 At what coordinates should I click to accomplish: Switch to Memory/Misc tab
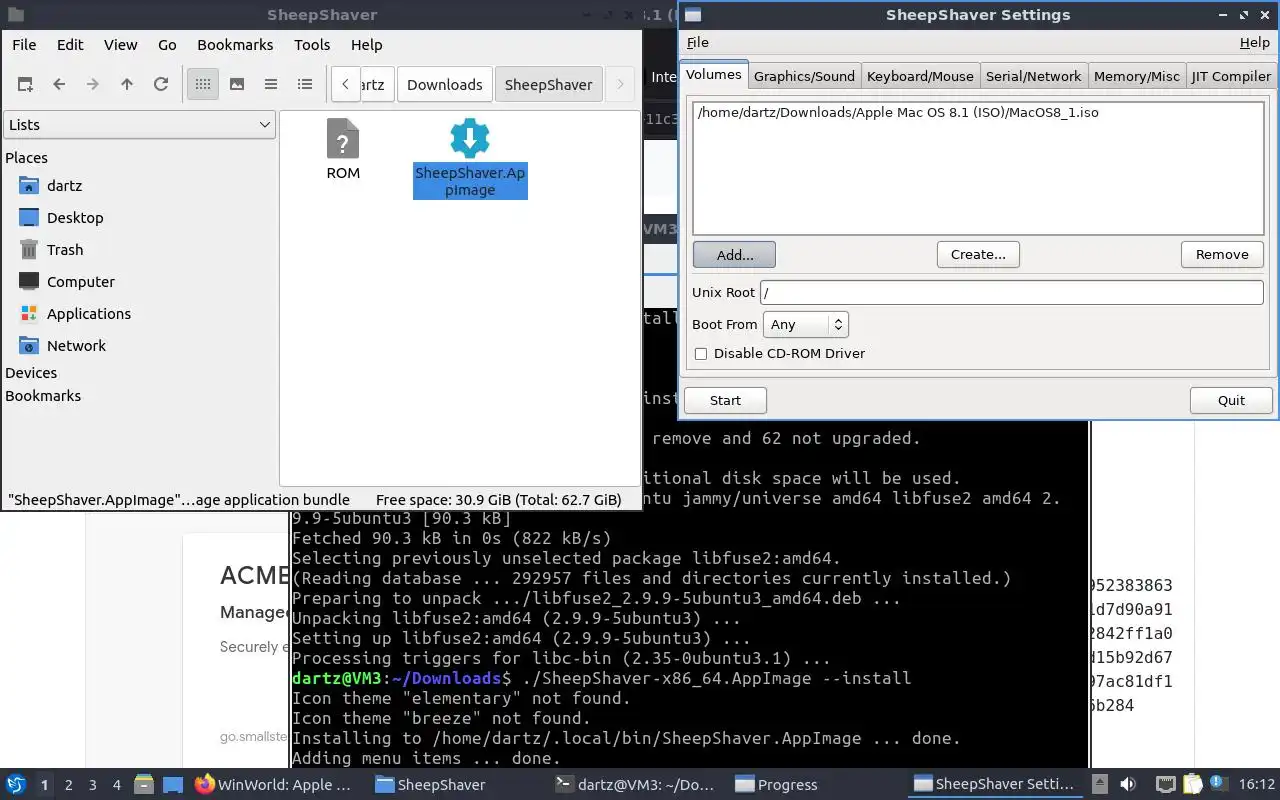(1136, 76)
